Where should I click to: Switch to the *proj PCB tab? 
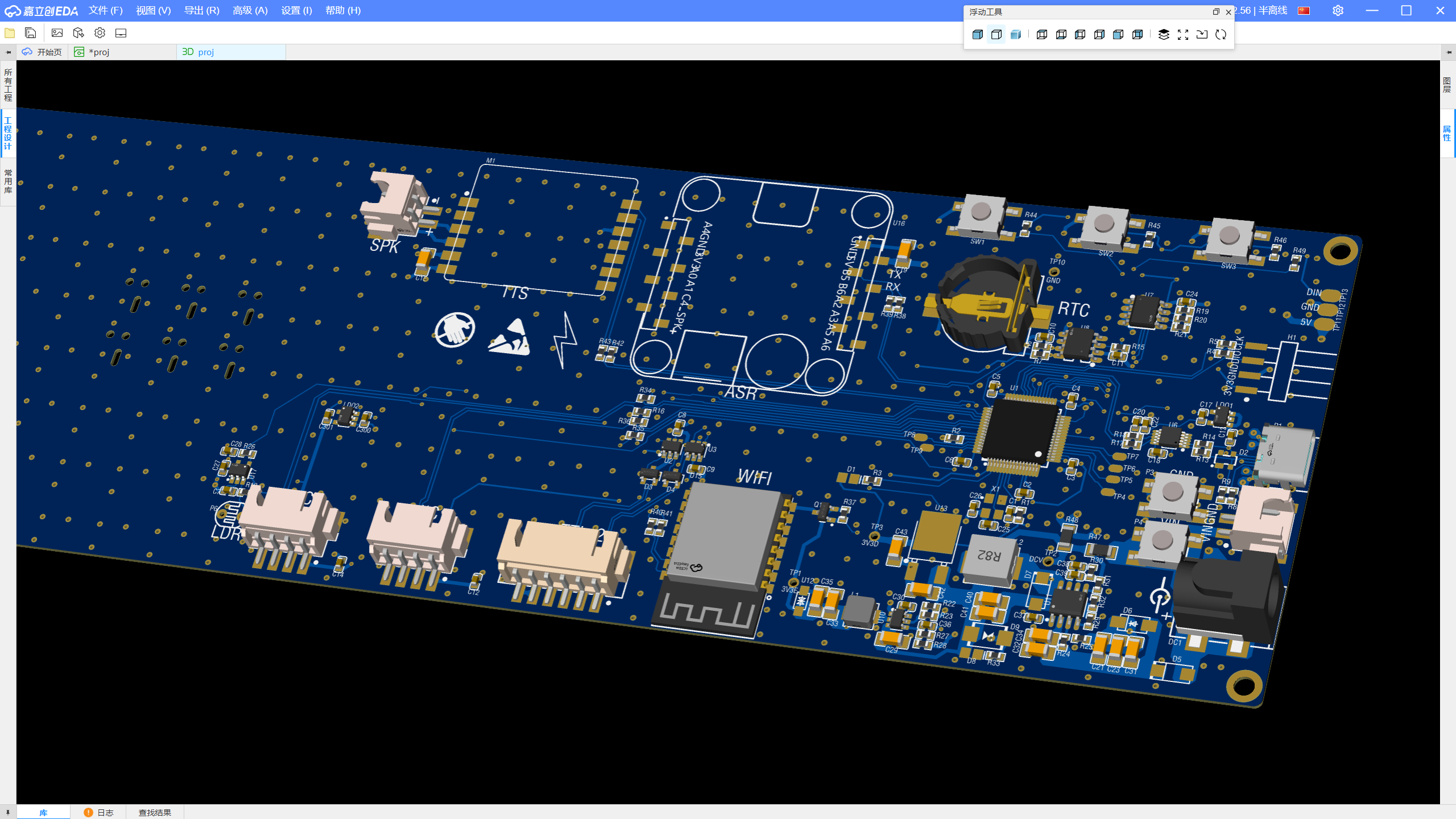(100, 52)
